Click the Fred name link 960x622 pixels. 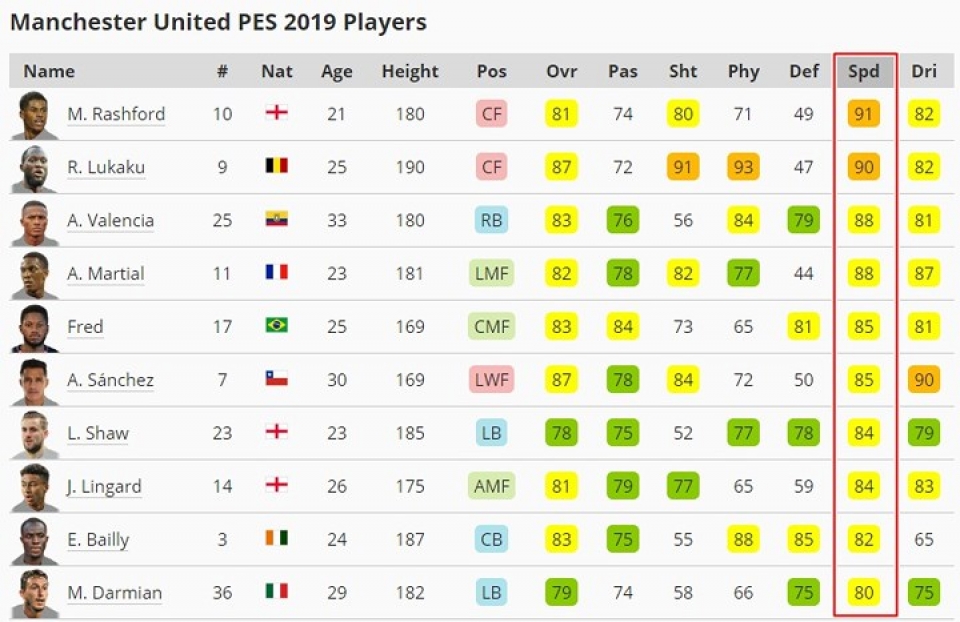pos(85,327)
